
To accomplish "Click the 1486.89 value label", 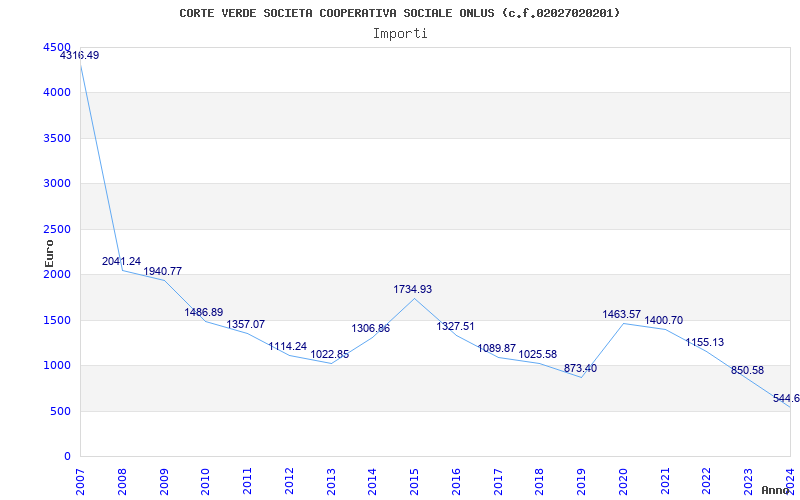I will click(204, 312).
